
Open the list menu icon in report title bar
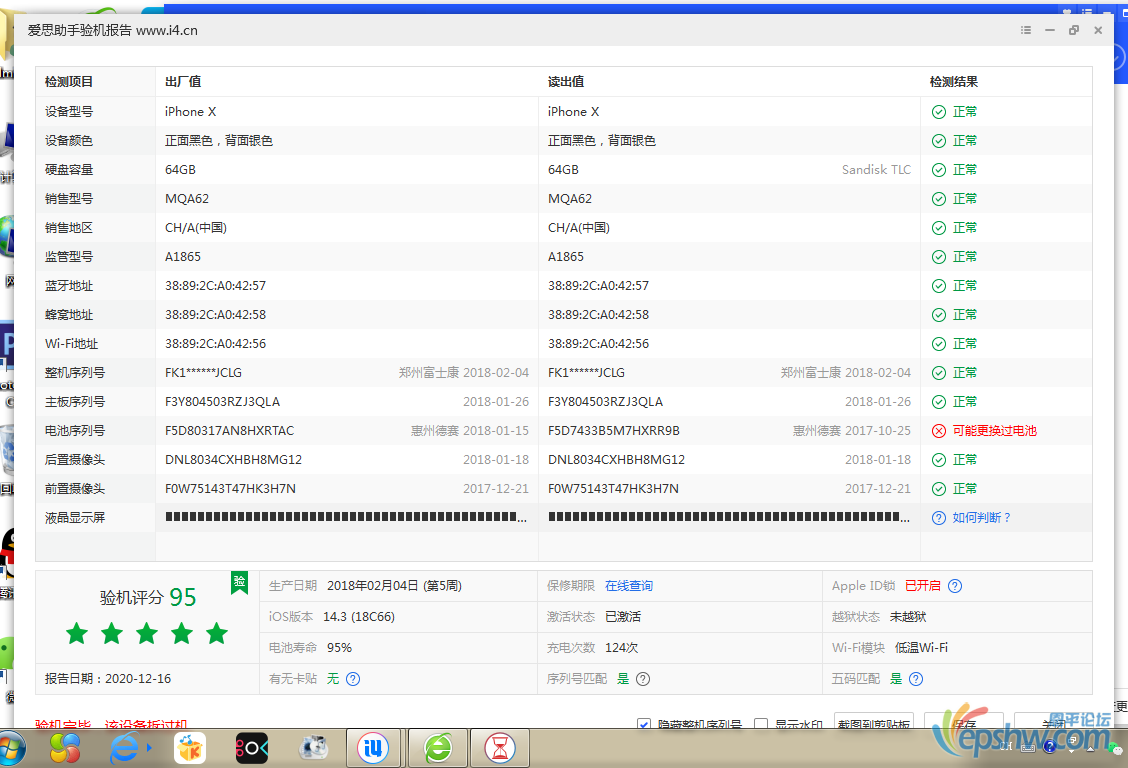click(1026, 30)
